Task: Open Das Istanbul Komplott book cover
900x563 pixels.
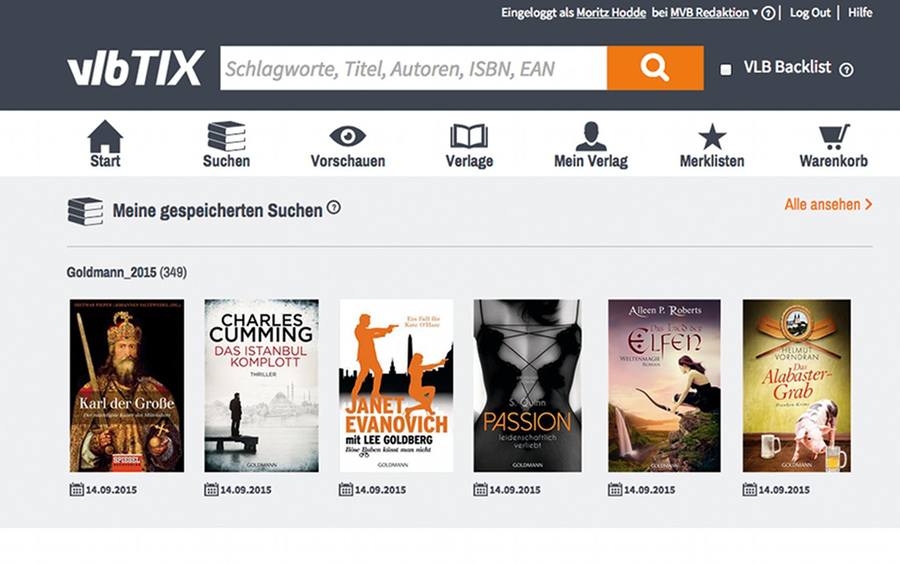Action: (261, 386)
